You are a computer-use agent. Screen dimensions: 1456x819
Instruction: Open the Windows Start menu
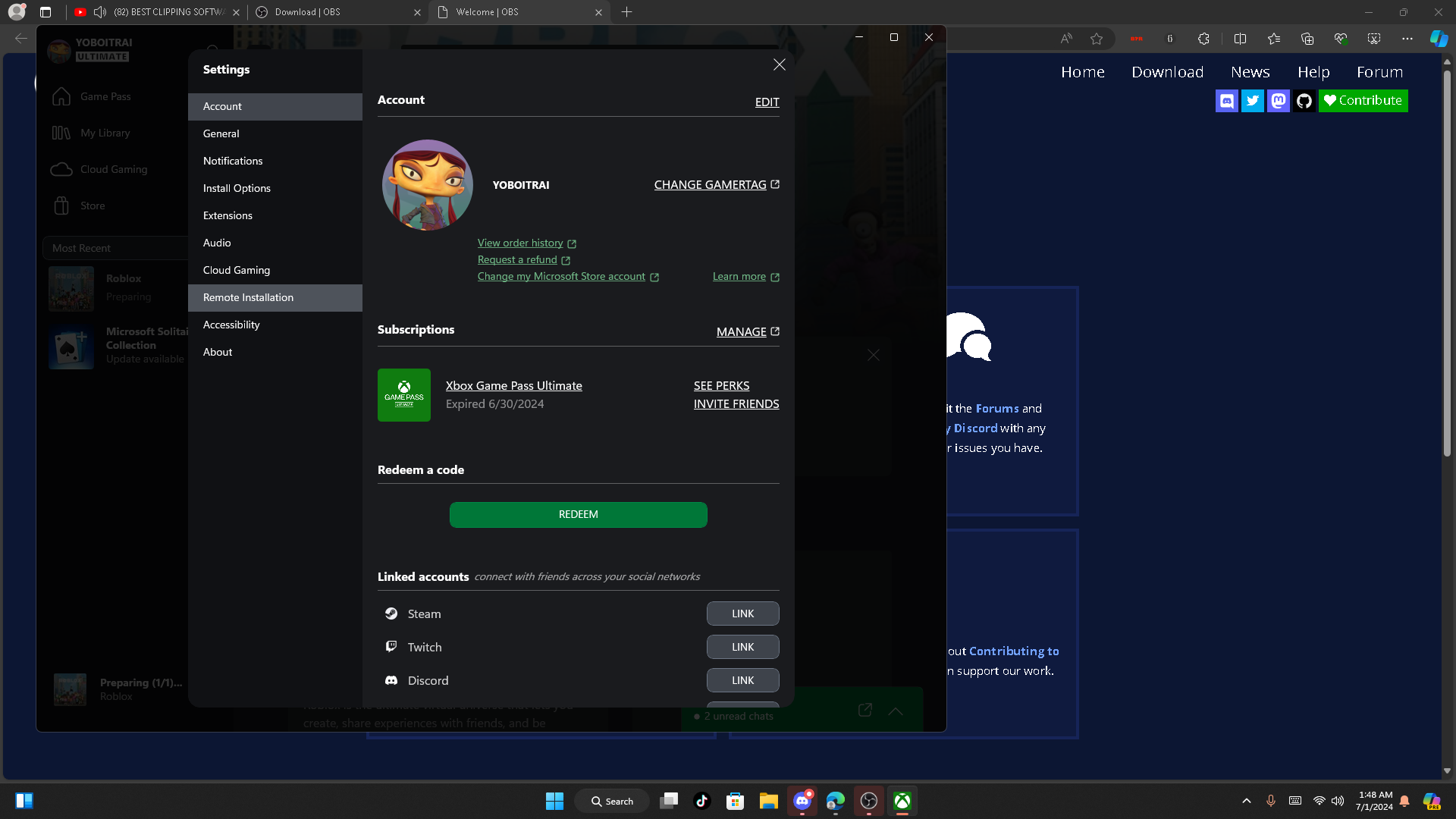[x=554, y=802]
